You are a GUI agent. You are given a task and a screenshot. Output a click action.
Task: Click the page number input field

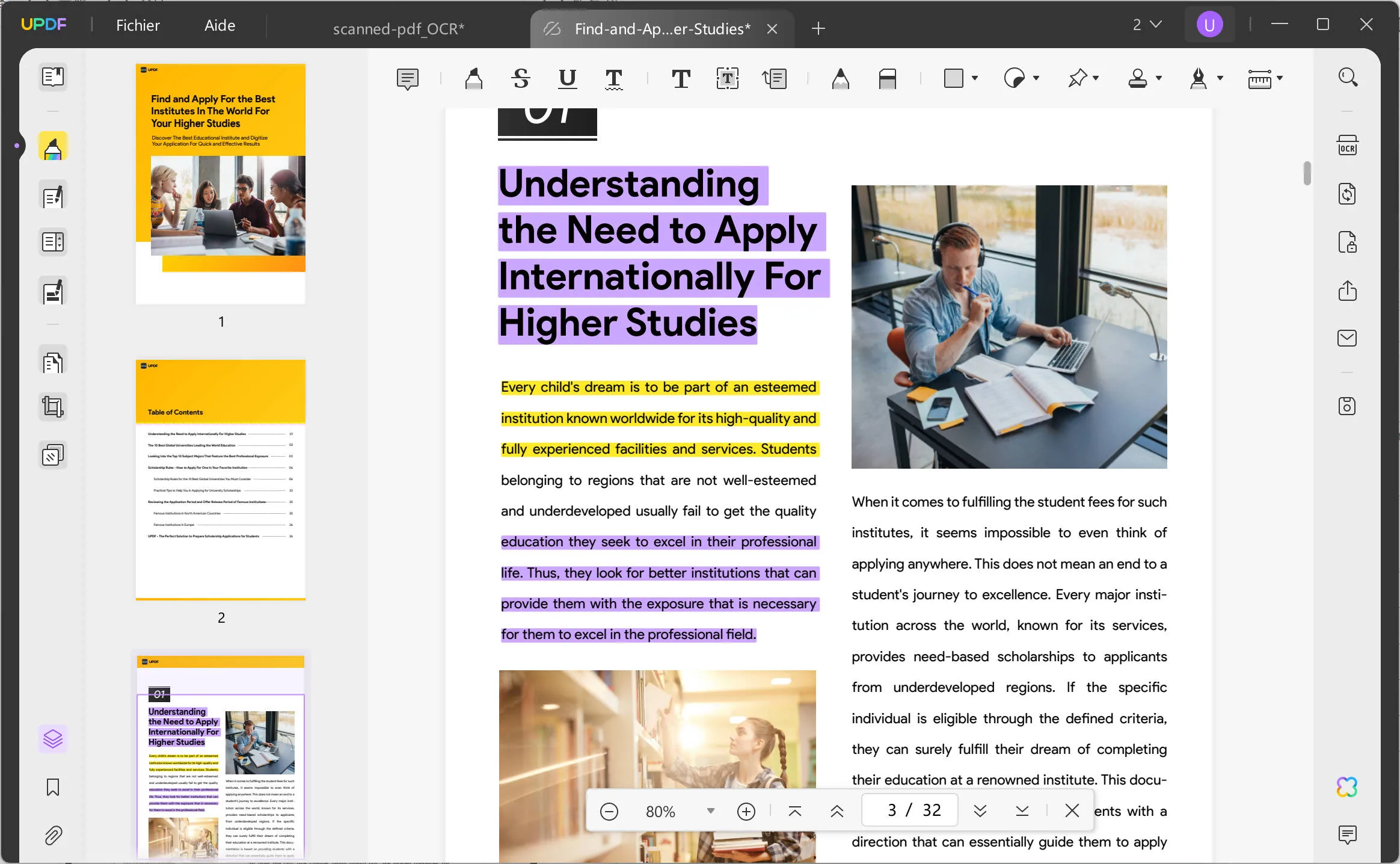tap(910, 810)
